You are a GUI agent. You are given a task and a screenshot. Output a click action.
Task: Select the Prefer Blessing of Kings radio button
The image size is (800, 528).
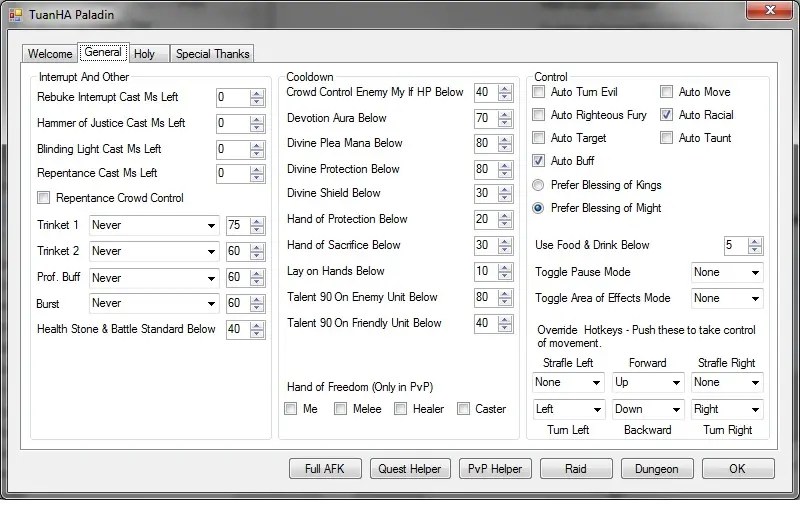tap(539, 185)
